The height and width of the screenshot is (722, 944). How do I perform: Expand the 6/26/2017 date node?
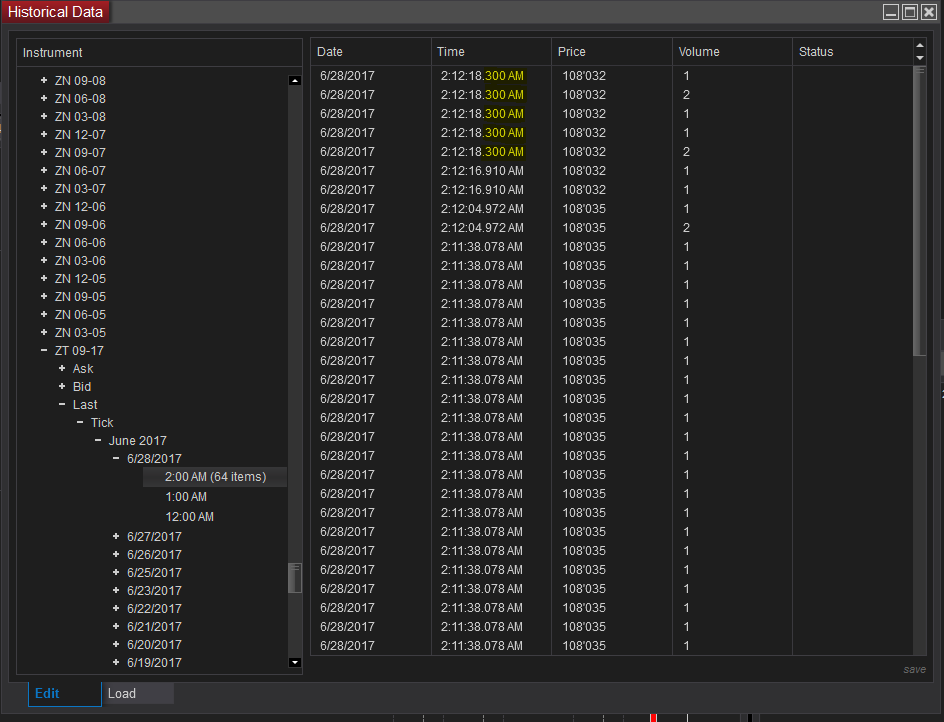point(116,555)
